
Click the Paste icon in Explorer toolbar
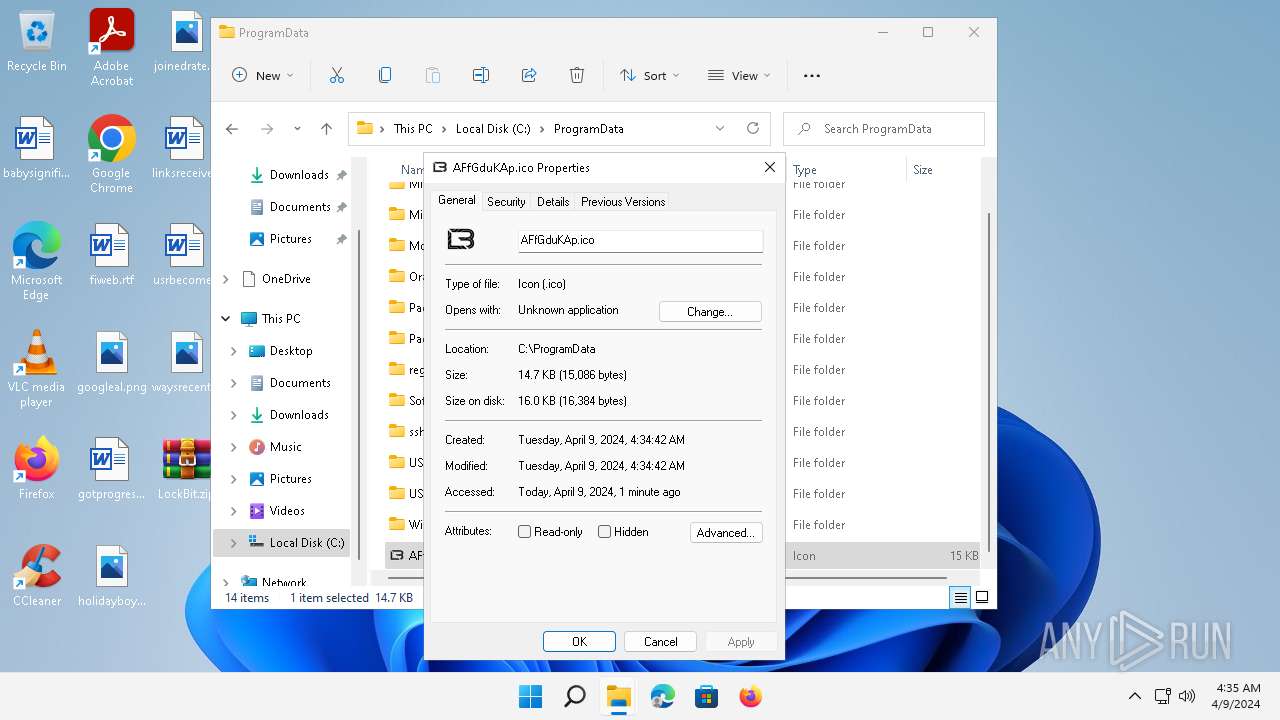coord(433,75)
